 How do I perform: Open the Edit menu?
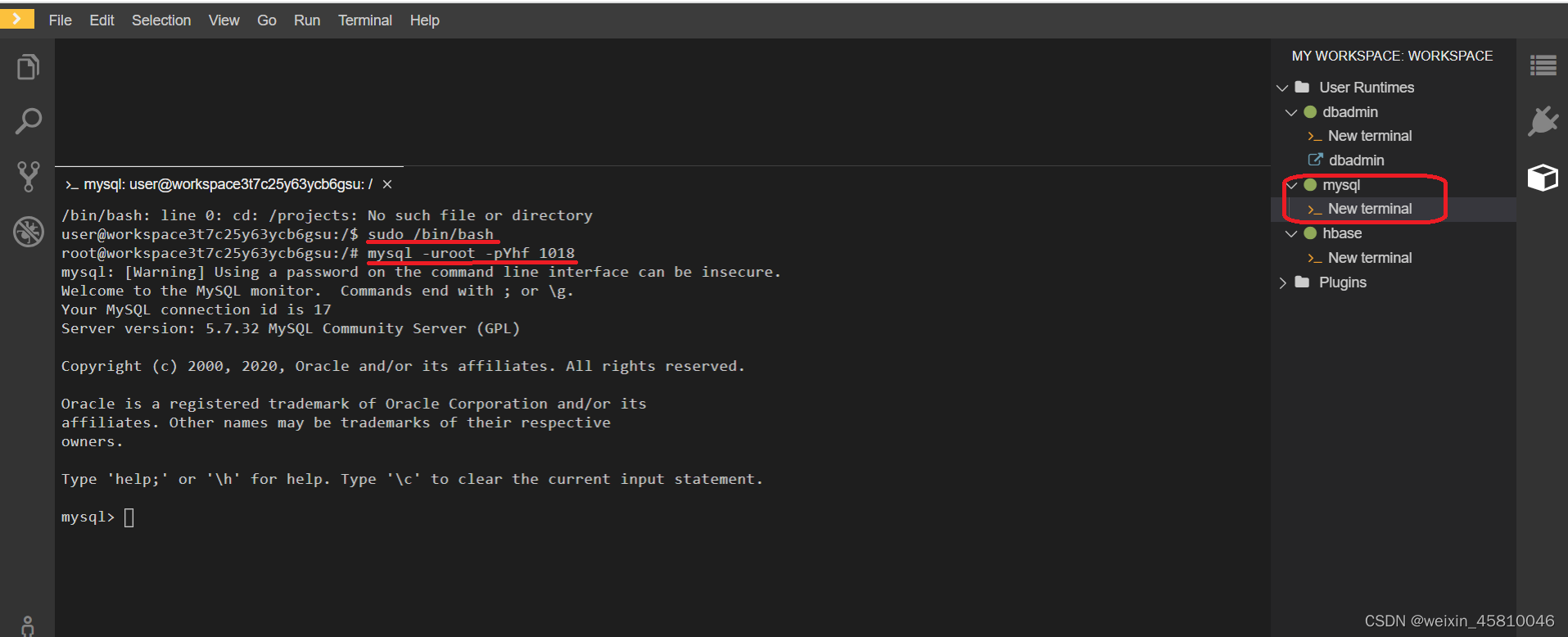click(102, 20)
